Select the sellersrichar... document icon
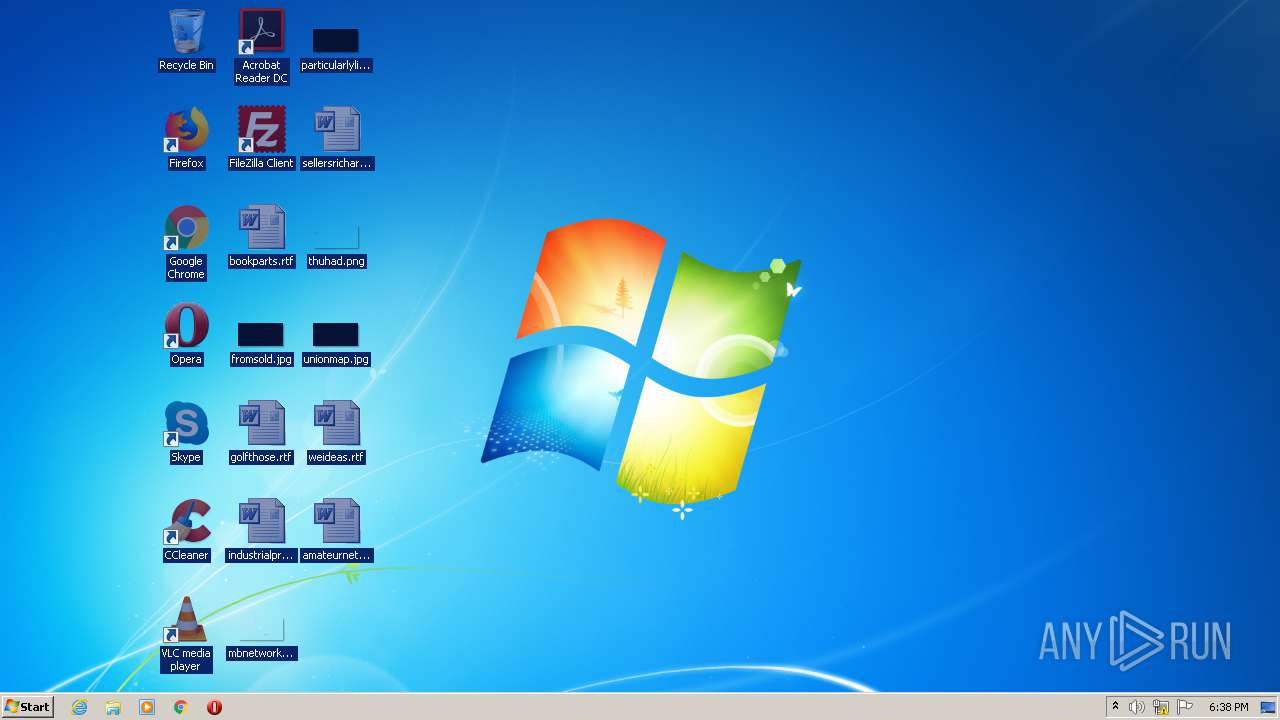 pyautogui.click(x=336, y=138)
